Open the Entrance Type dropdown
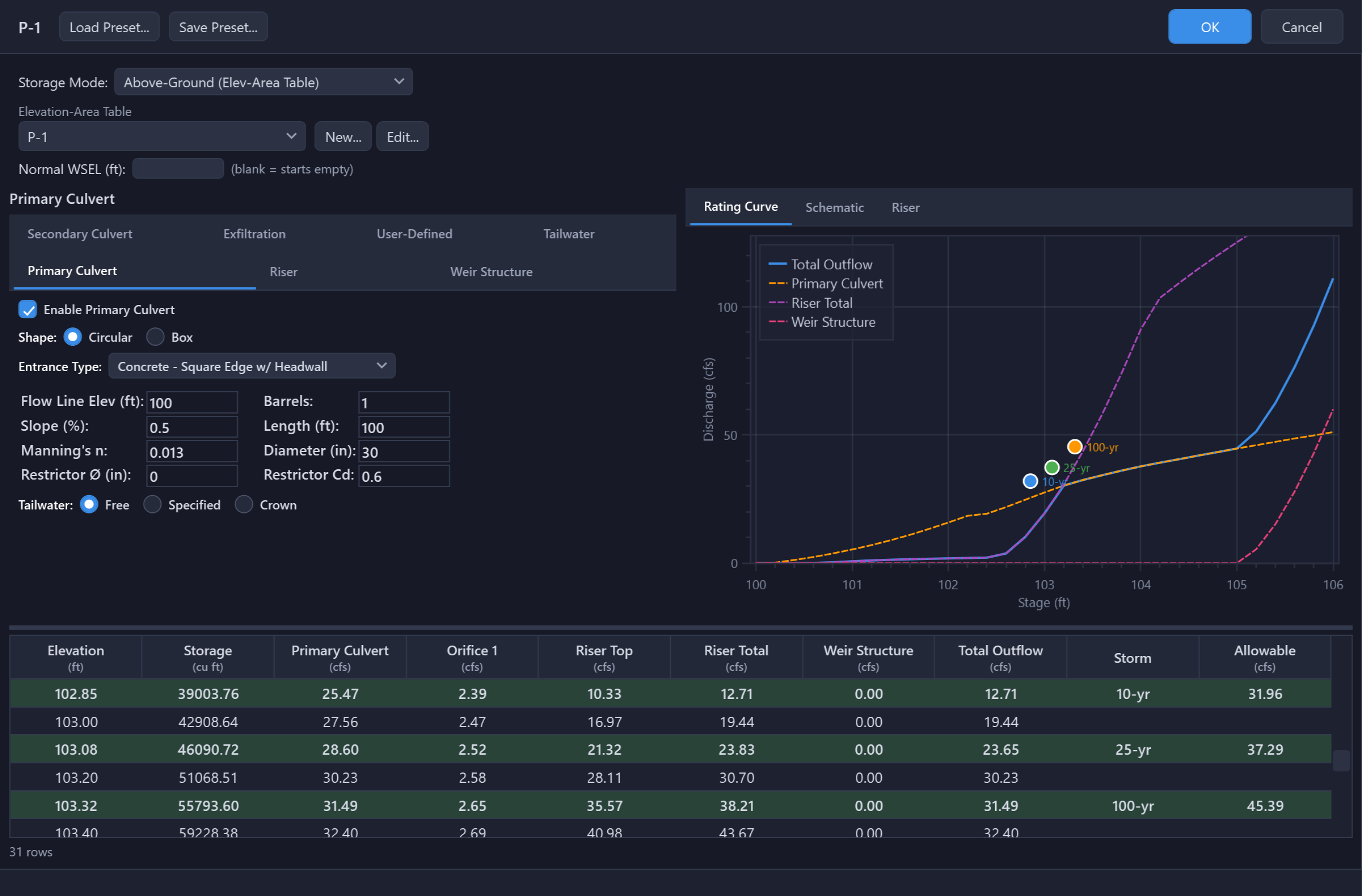 pyautogui.click(x=252, y=366)
